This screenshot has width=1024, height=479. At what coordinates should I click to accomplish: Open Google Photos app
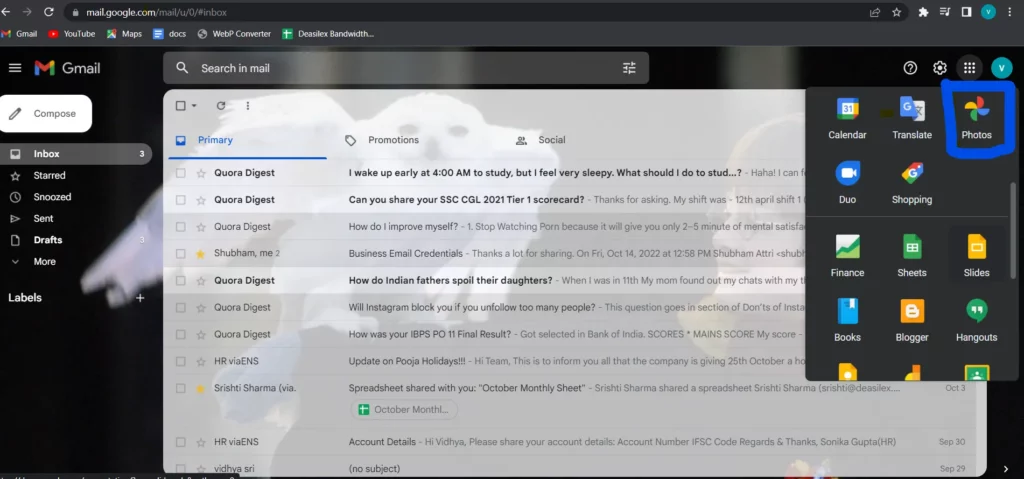[976, 118]
